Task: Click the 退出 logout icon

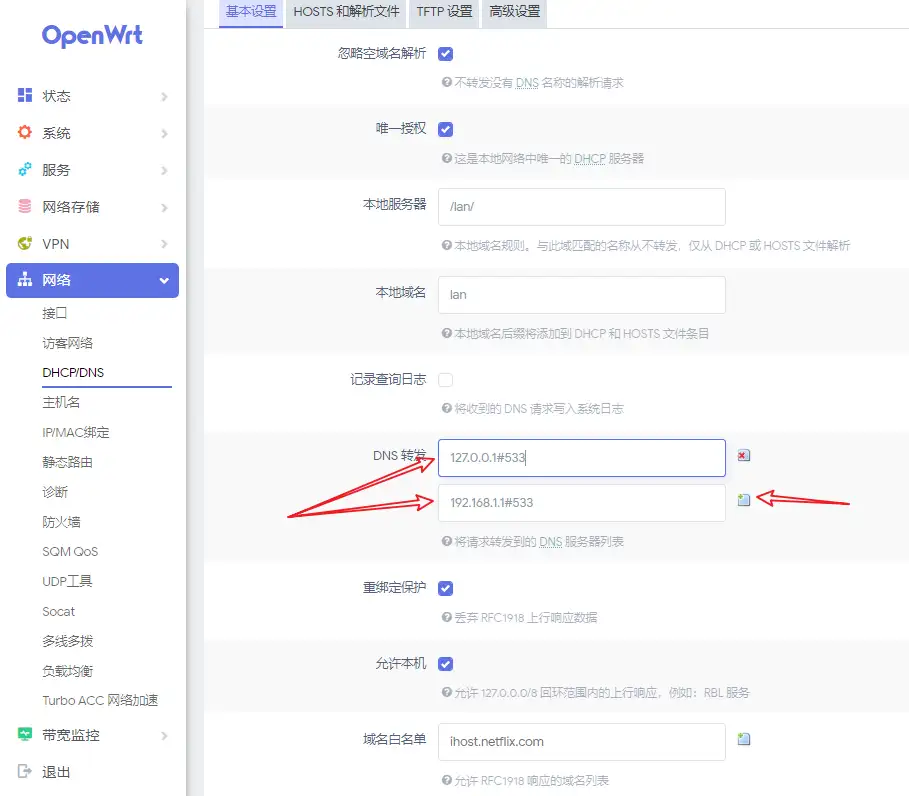Action: pos(25,771)
